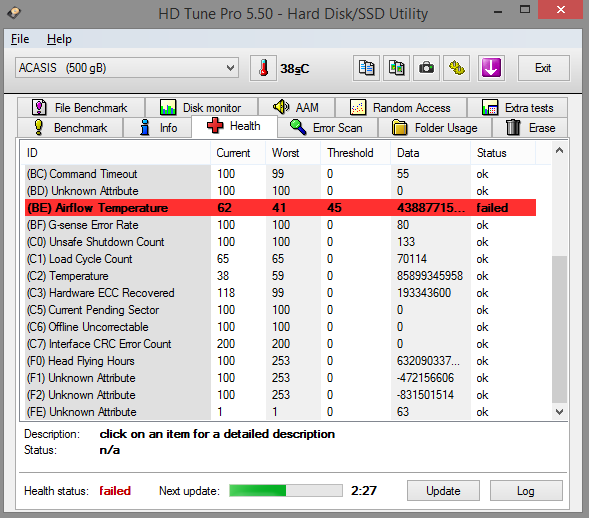The image size is (589, 518).
Task: Click the camera save screenshot icon
Action: 426,68
